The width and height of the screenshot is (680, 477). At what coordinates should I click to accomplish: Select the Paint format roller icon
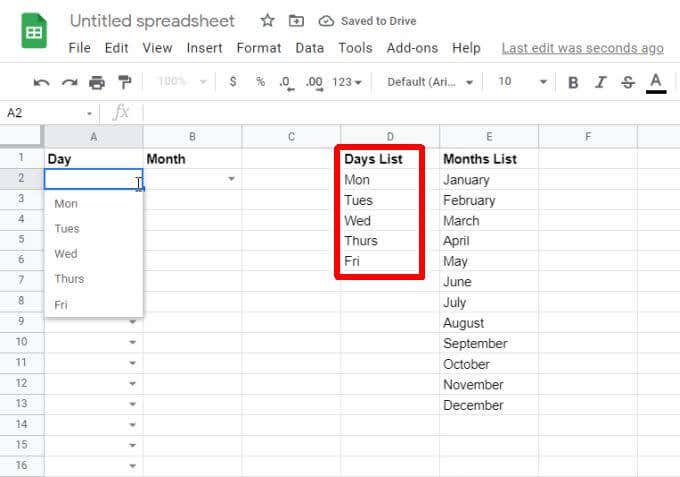point(125,83)
